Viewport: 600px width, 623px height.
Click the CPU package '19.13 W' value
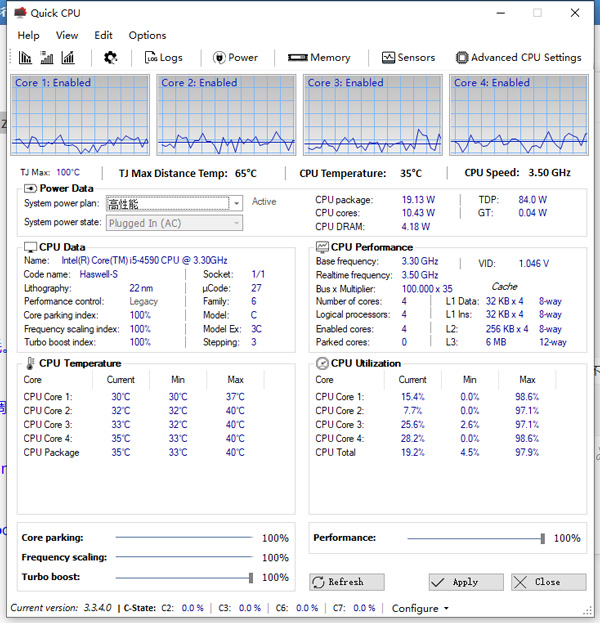(418, 199)
